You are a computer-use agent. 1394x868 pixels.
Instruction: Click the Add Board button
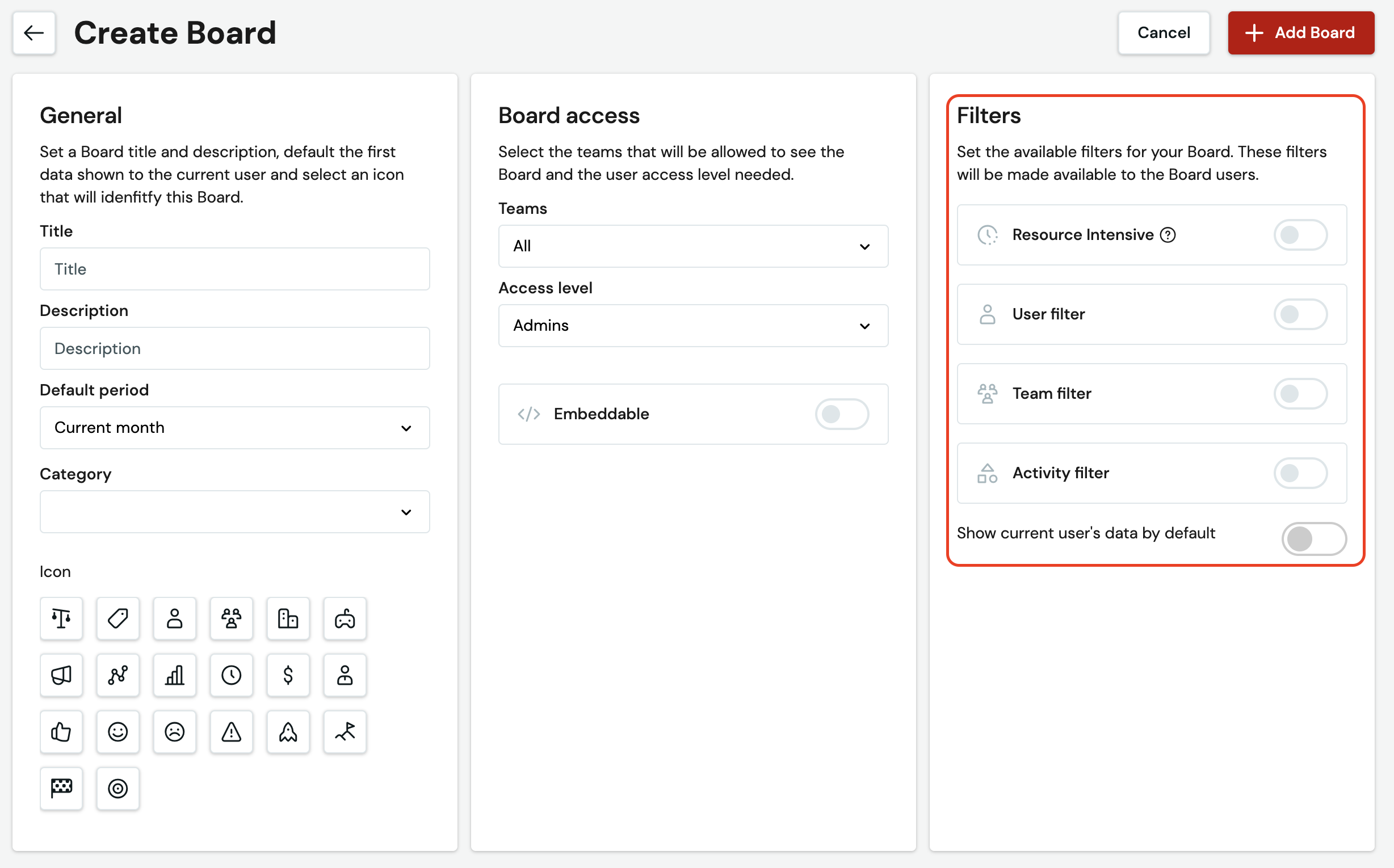(x=1301, y=33)
